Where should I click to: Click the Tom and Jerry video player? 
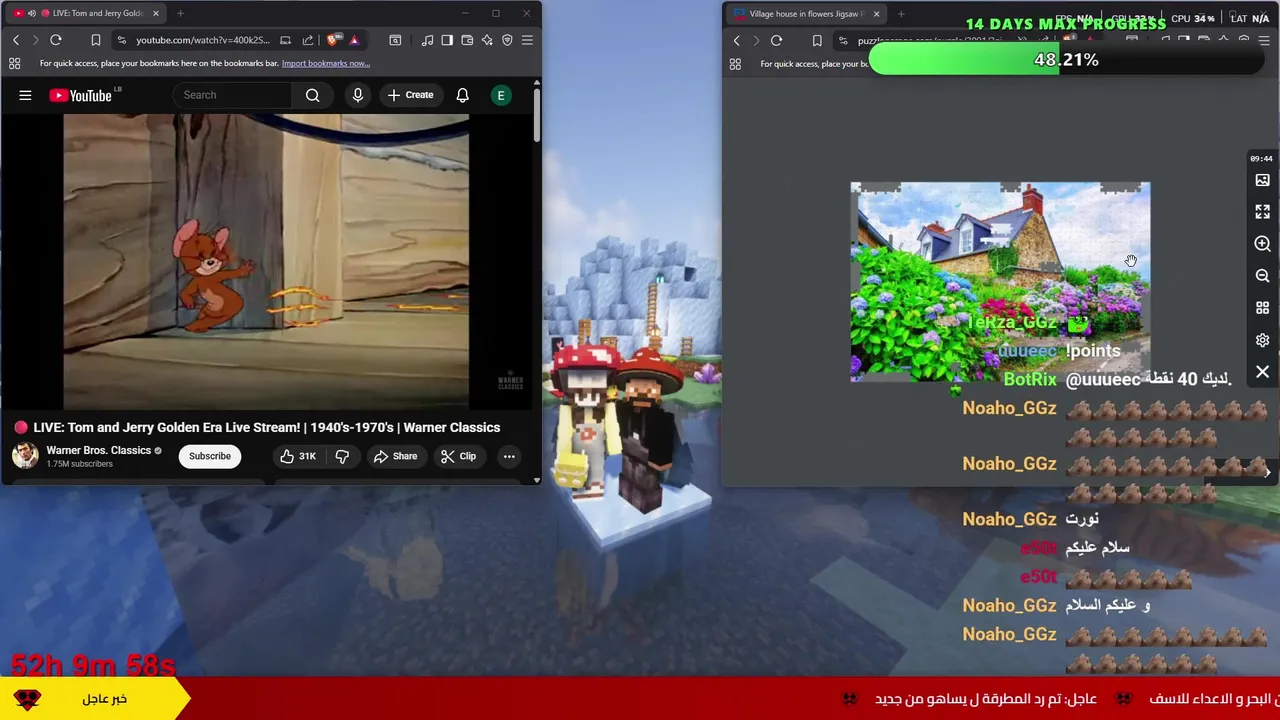click(266, 261)
